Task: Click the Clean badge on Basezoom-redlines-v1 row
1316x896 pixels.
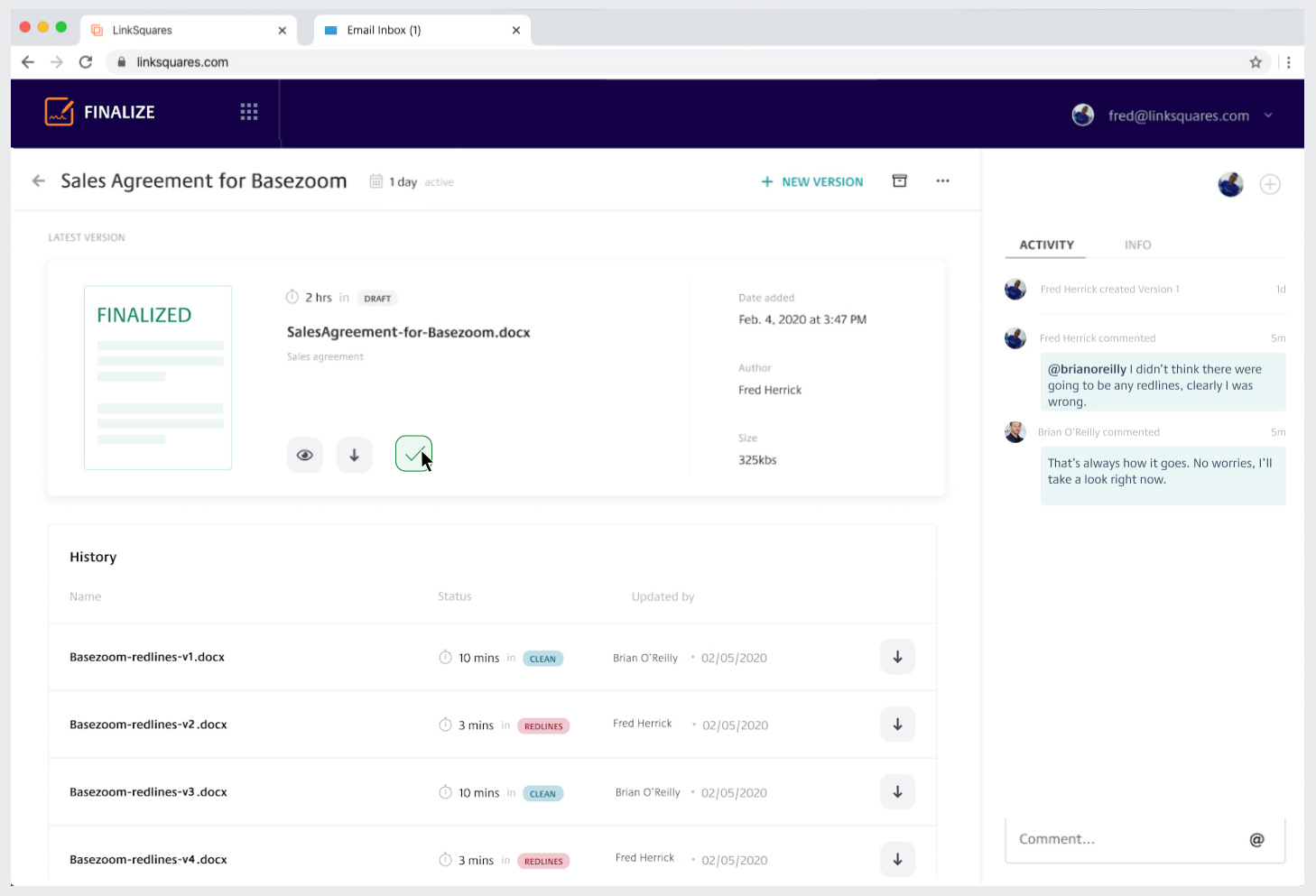Action: tap(542, 659)
